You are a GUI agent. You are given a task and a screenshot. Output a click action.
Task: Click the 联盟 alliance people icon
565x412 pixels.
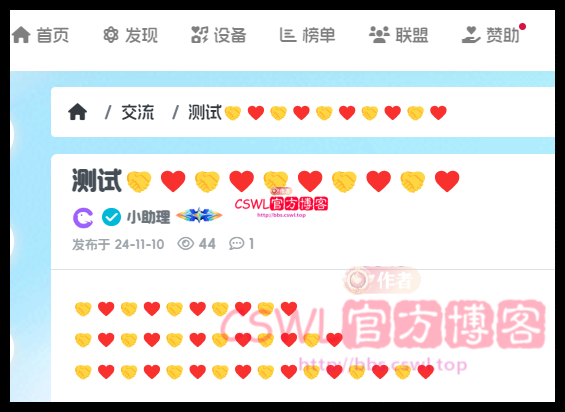click(x=379, y=35)
